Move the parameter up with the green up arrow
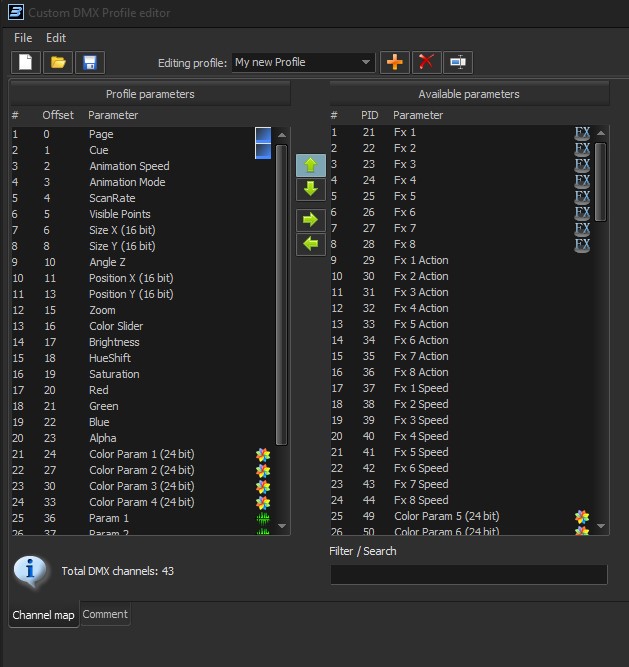 click(310, 166)
